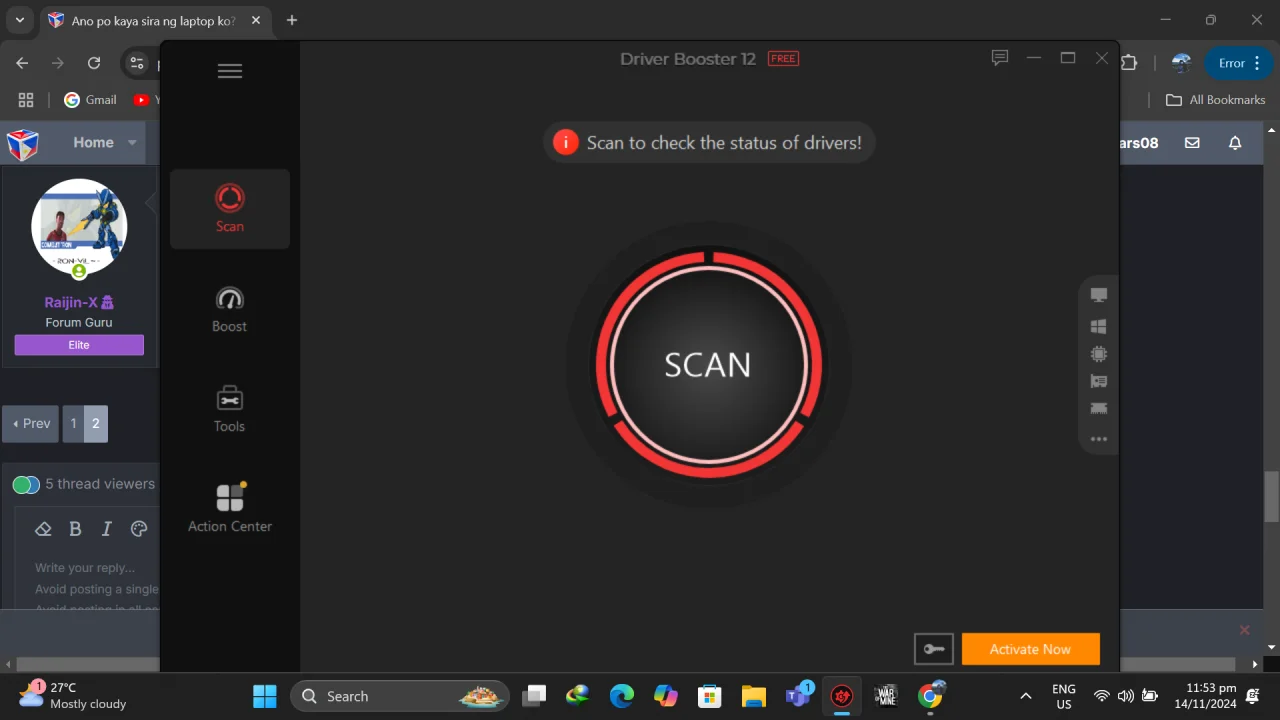Image resolution: width=1280 pixels, height=720 pixels.
Task: Open Chrome extensions puzzle icon
Action: 1129,63
